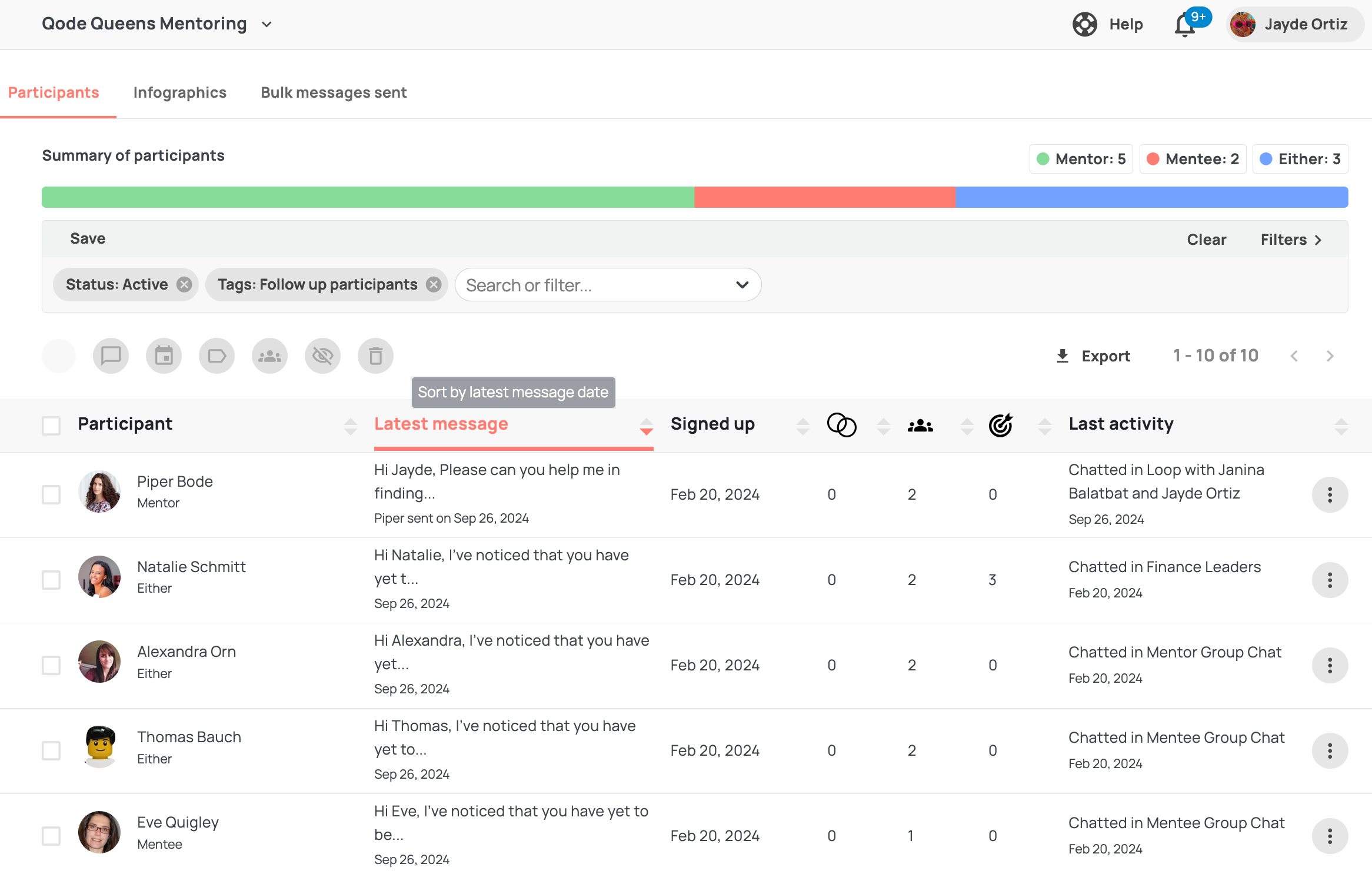Click the calendar schedule toolbar icon
Image resolution: width=1372 pixels, height=877 pixels.
164,356
